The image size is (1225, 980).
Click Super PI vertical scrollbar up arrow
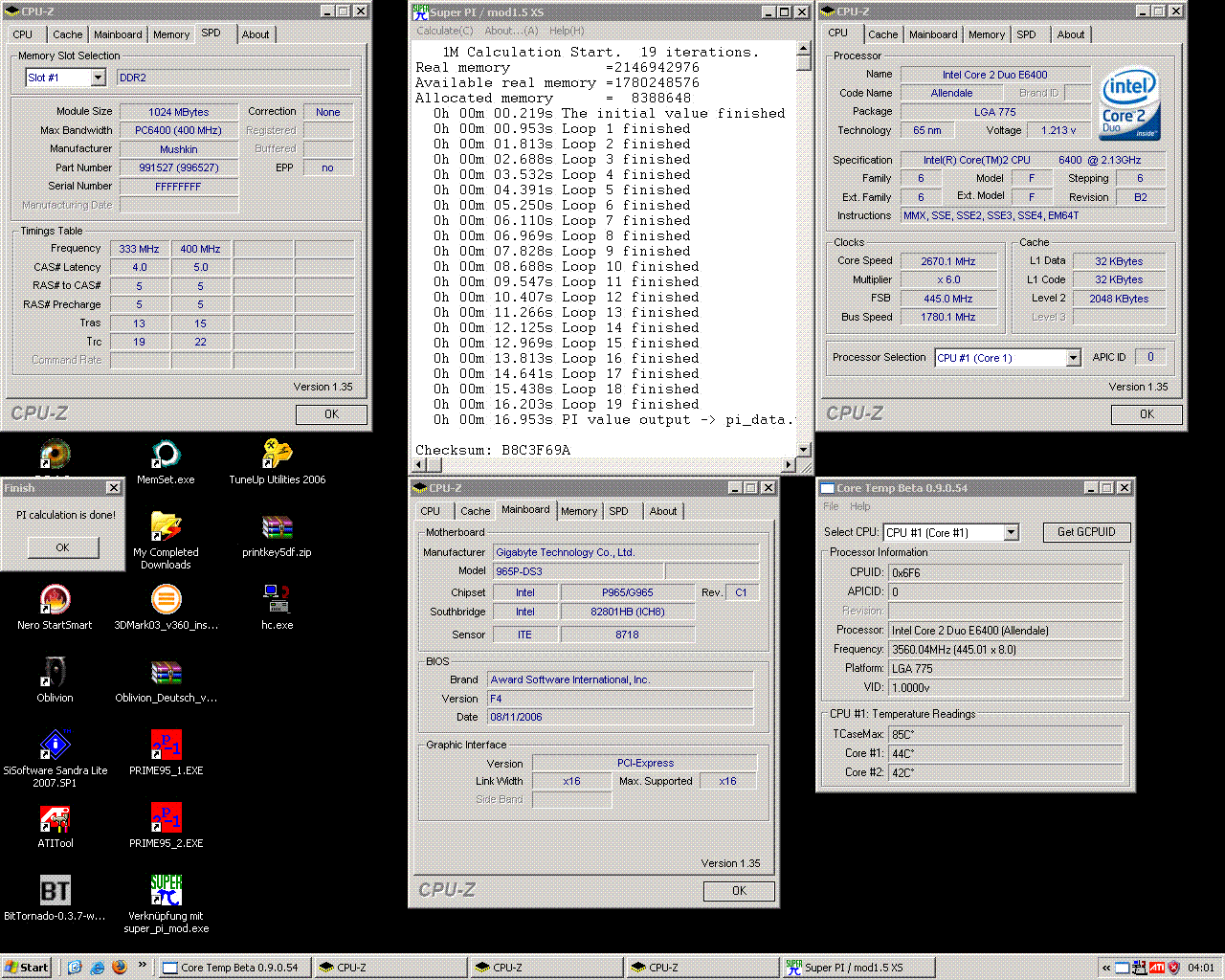click(802, 48)
